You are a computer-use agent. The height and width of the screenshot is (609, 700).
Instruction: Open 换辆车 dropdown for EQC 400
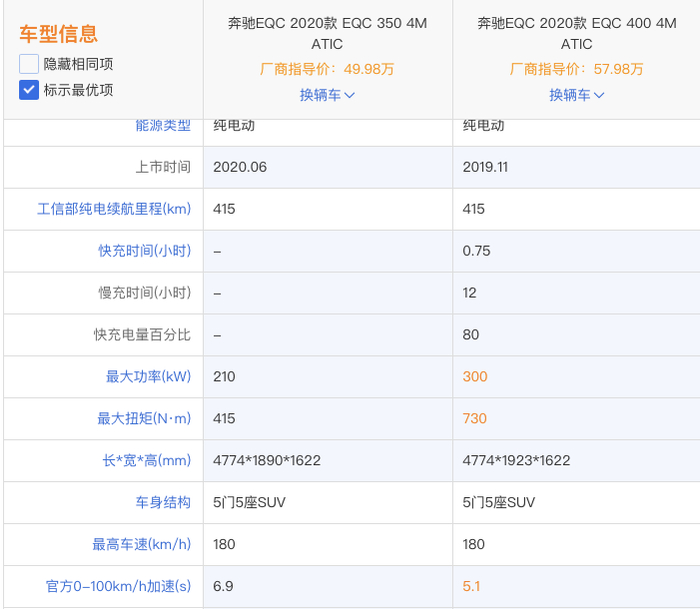pos(576,95)
